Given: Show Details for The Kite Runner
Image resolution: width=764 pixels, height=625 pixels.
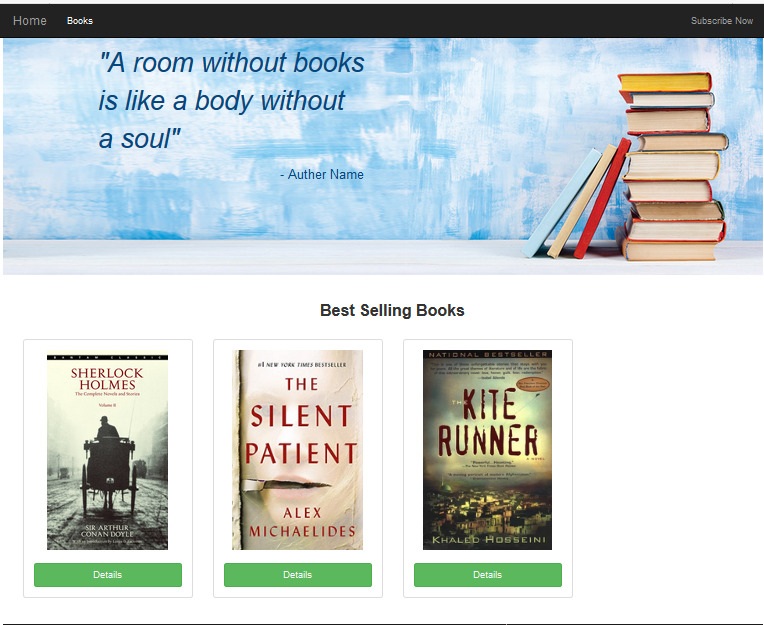Looking at the screenshot, I should point(488,575).
